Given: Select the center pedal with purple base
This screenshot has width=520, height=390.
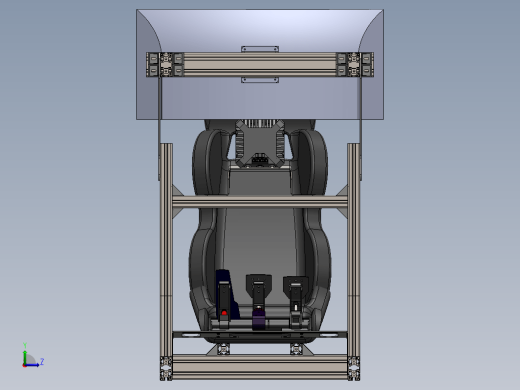Looking at the screenshot, I should (259, 302).
